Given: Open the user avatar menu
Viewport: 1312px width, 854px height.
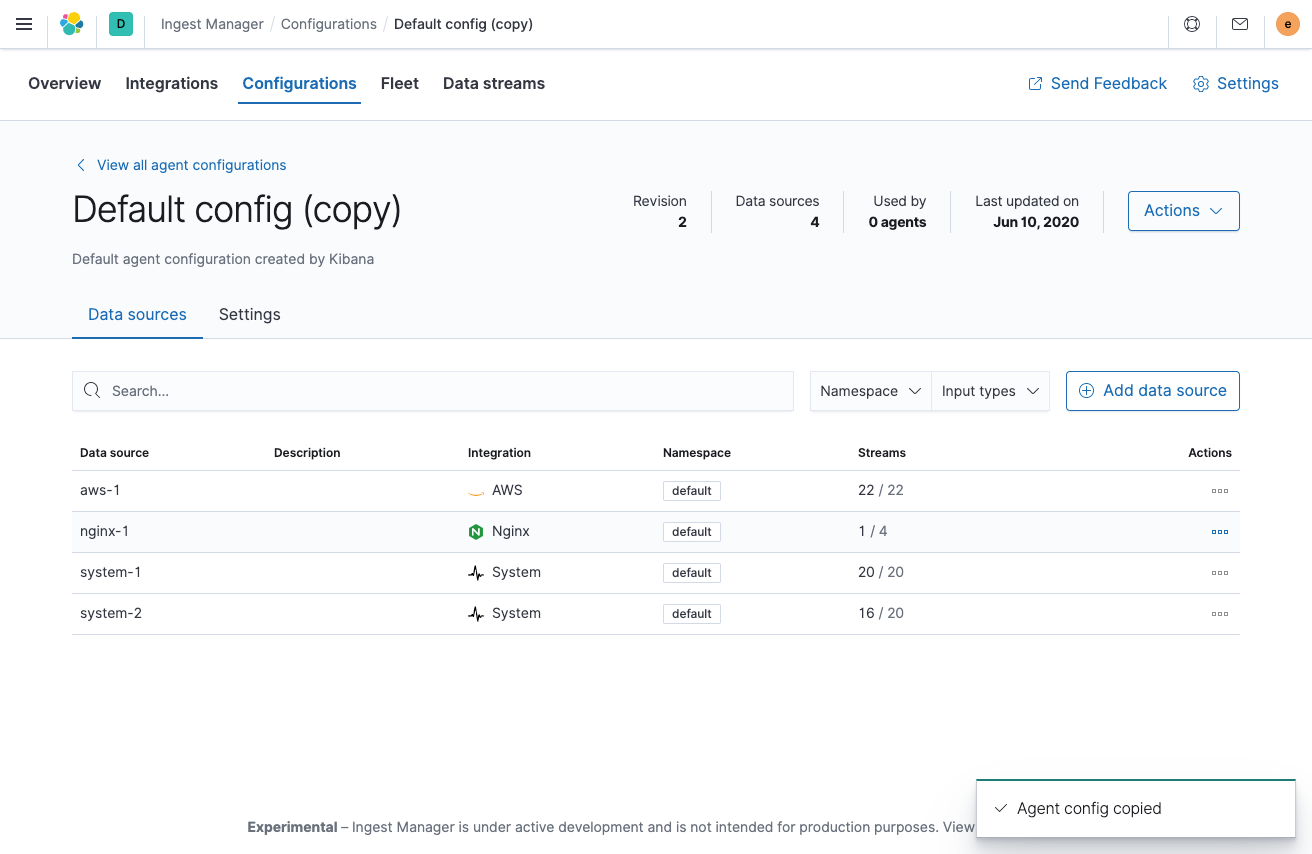Looking at the screenshot, I should coord(1288,24).
